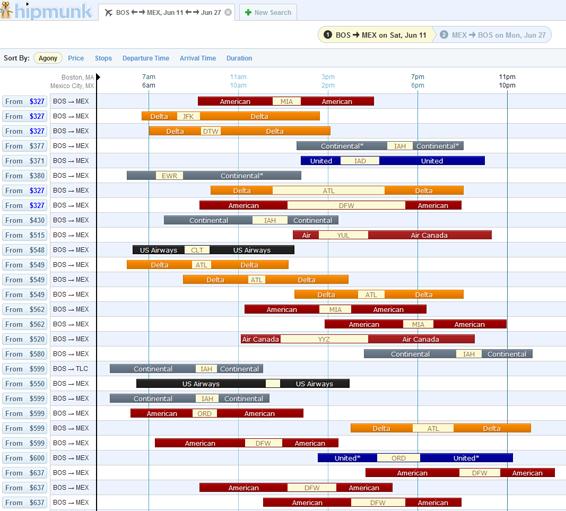Choose the $580 Continental fare button
566x511 pixels.
25,354
